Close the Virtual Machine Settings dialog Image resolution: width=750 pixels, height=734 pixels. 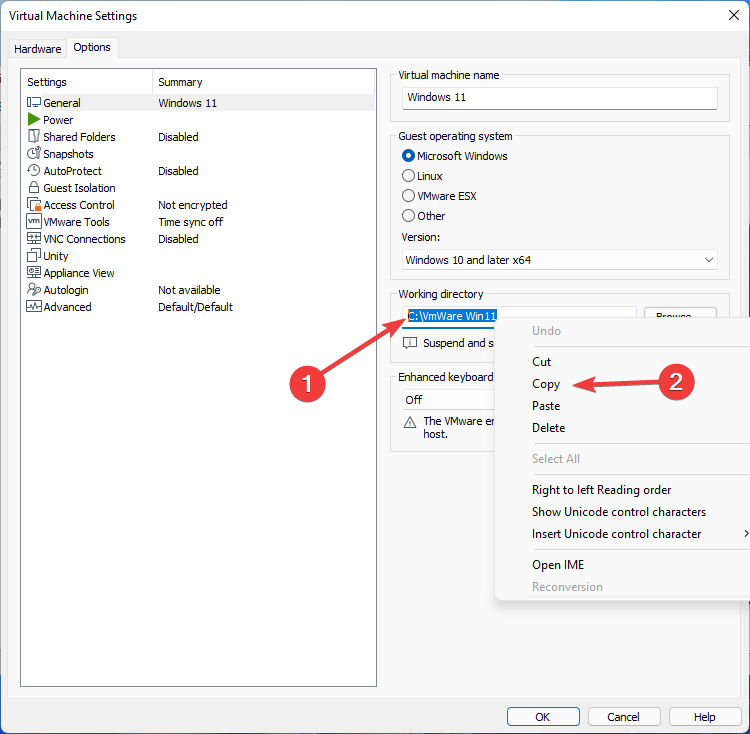coord(734,15)
